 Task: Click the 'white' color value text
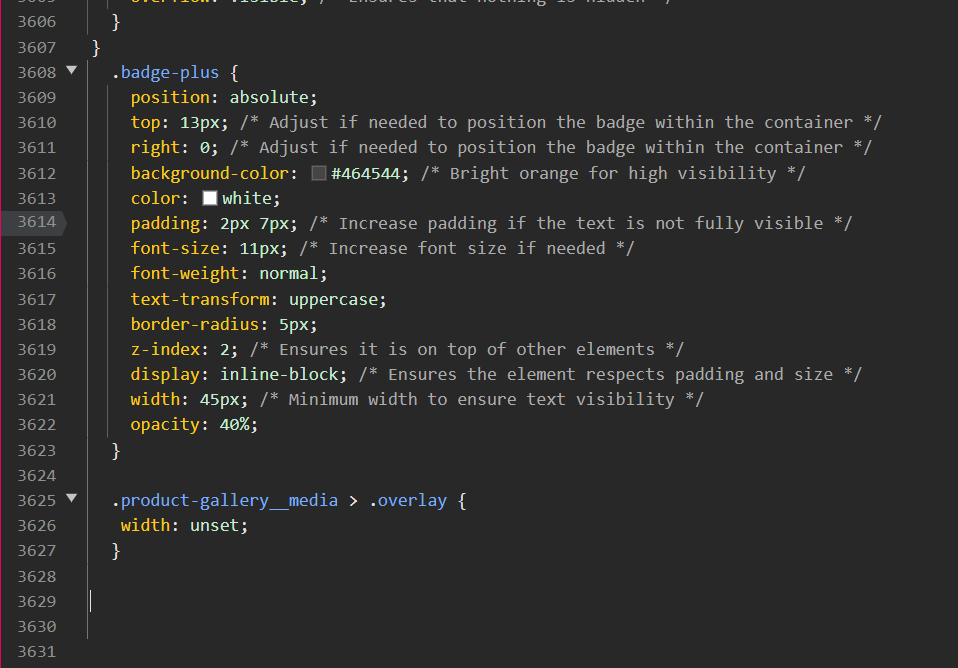point(247,198)
